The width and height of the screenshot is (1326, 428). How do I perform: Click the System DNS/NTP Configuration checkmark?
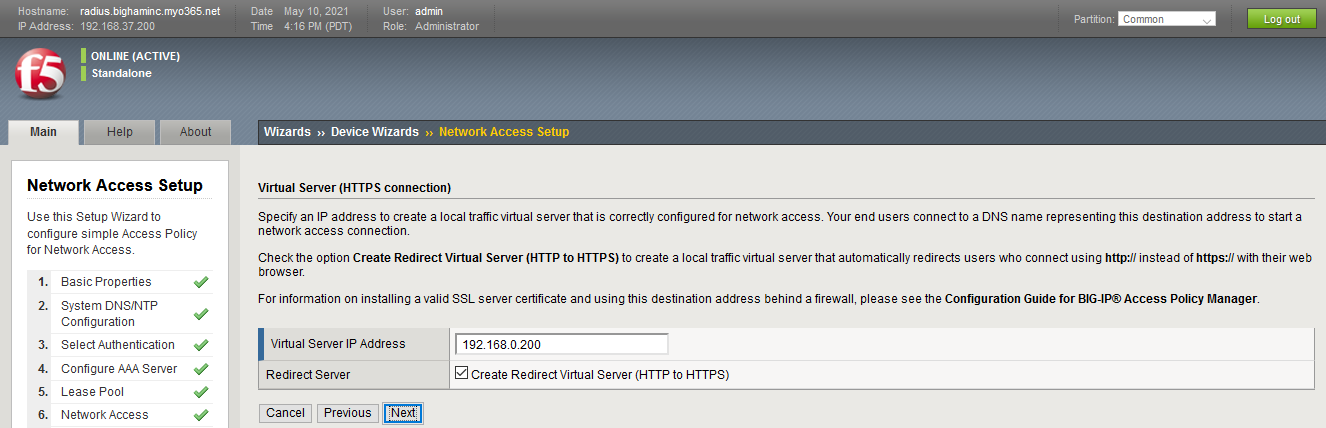200,314
